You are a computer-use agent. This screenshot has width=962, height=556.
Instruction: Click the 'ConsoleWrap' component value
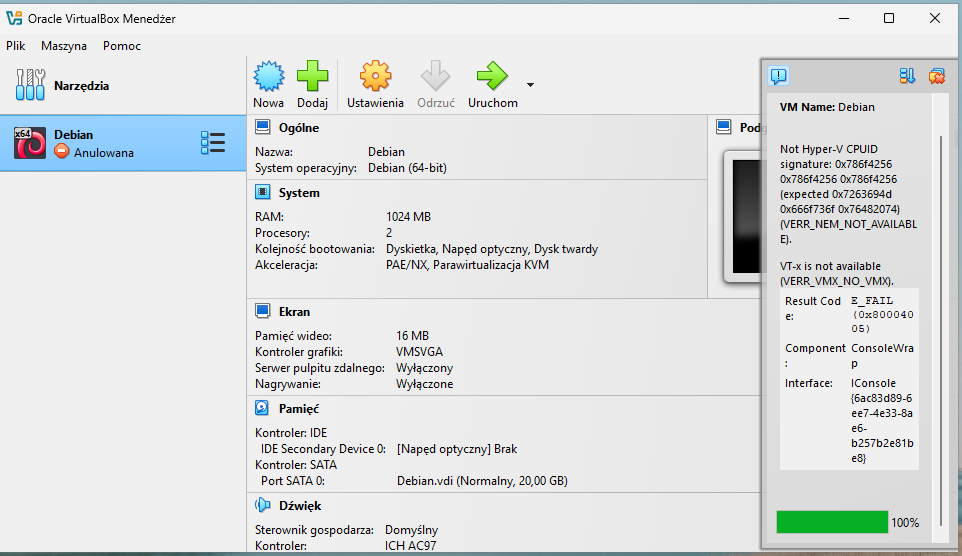pos(882,355)
